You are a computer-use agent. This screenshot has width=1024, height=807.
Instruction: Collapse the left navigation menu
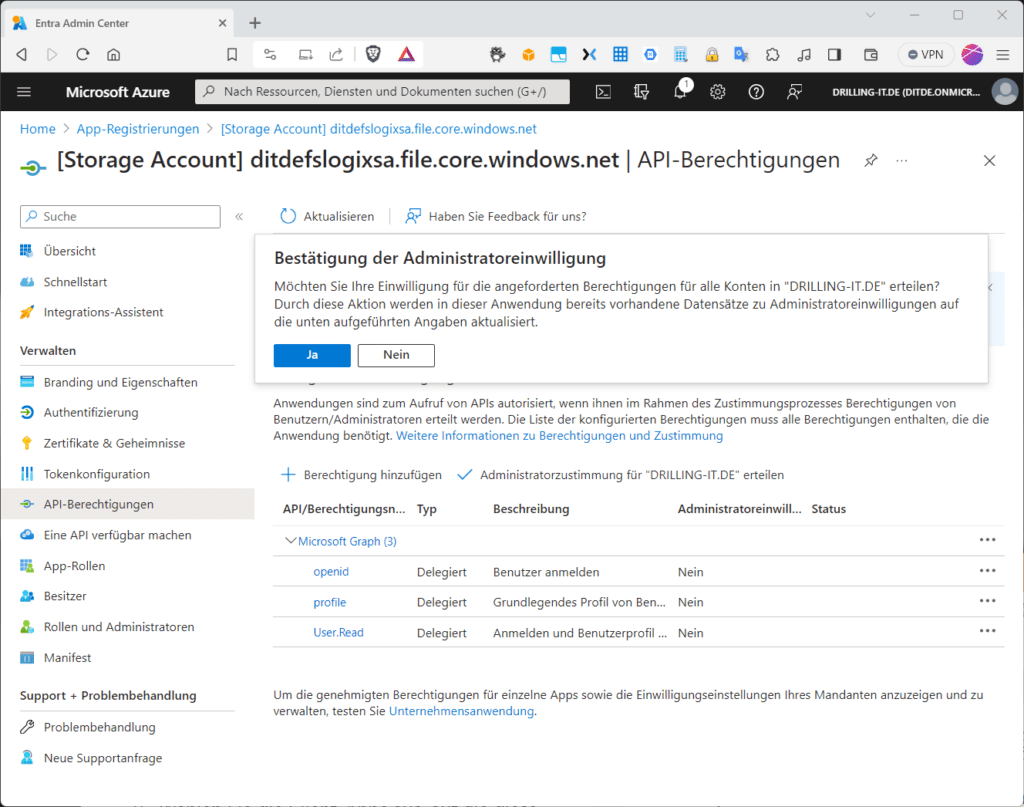[239, 217]
